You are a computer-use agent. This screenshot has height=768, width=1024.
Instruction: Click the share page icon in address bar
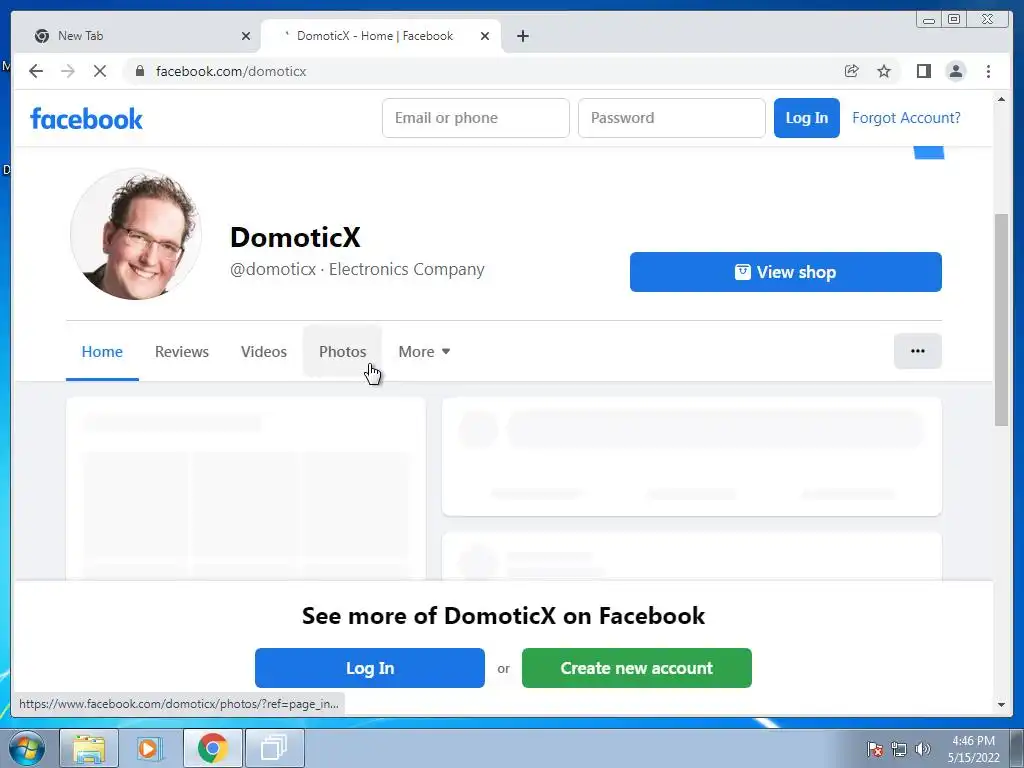click(852, 71)
